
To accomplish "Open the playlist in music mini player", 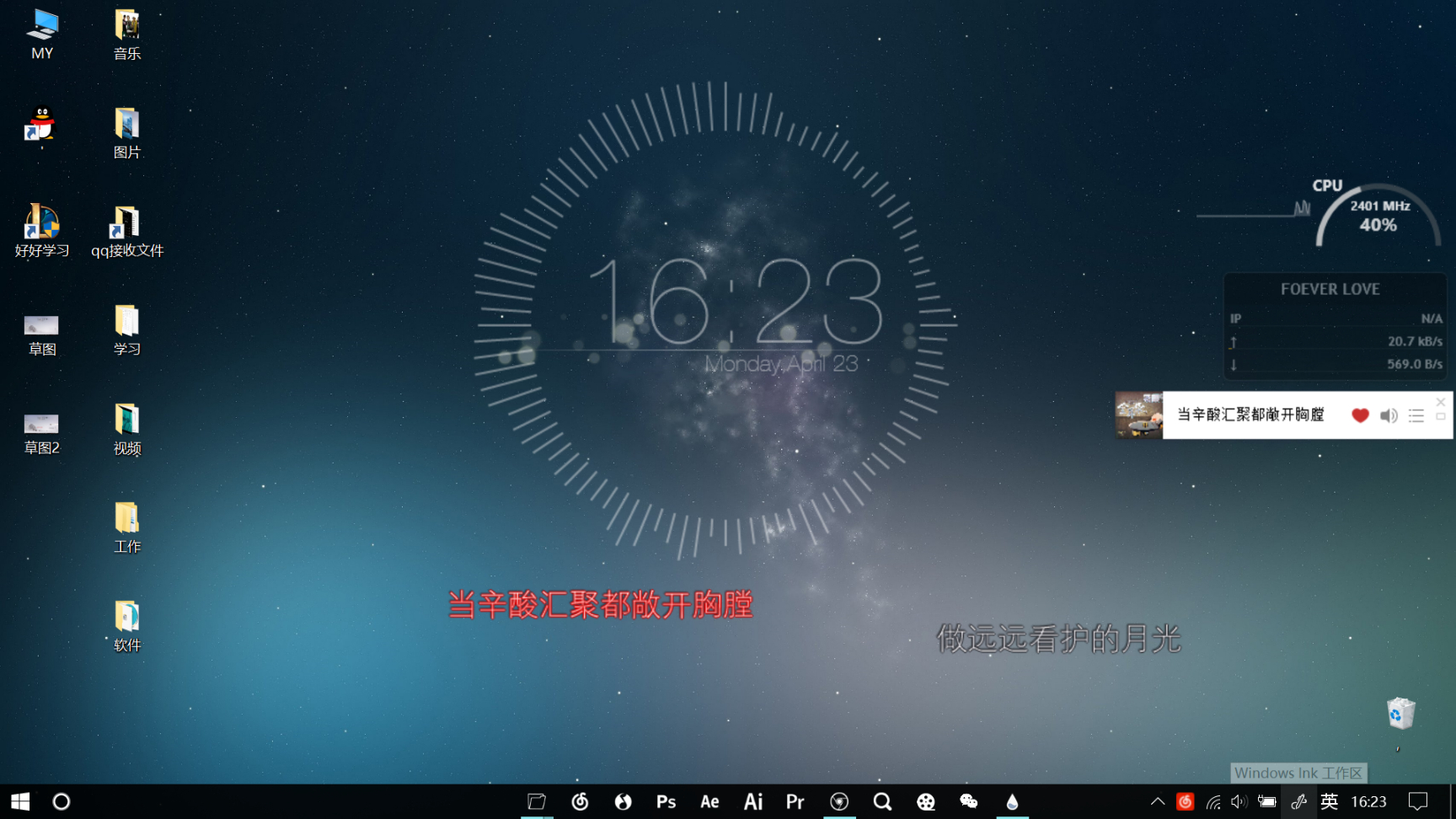I will 1416,415.
